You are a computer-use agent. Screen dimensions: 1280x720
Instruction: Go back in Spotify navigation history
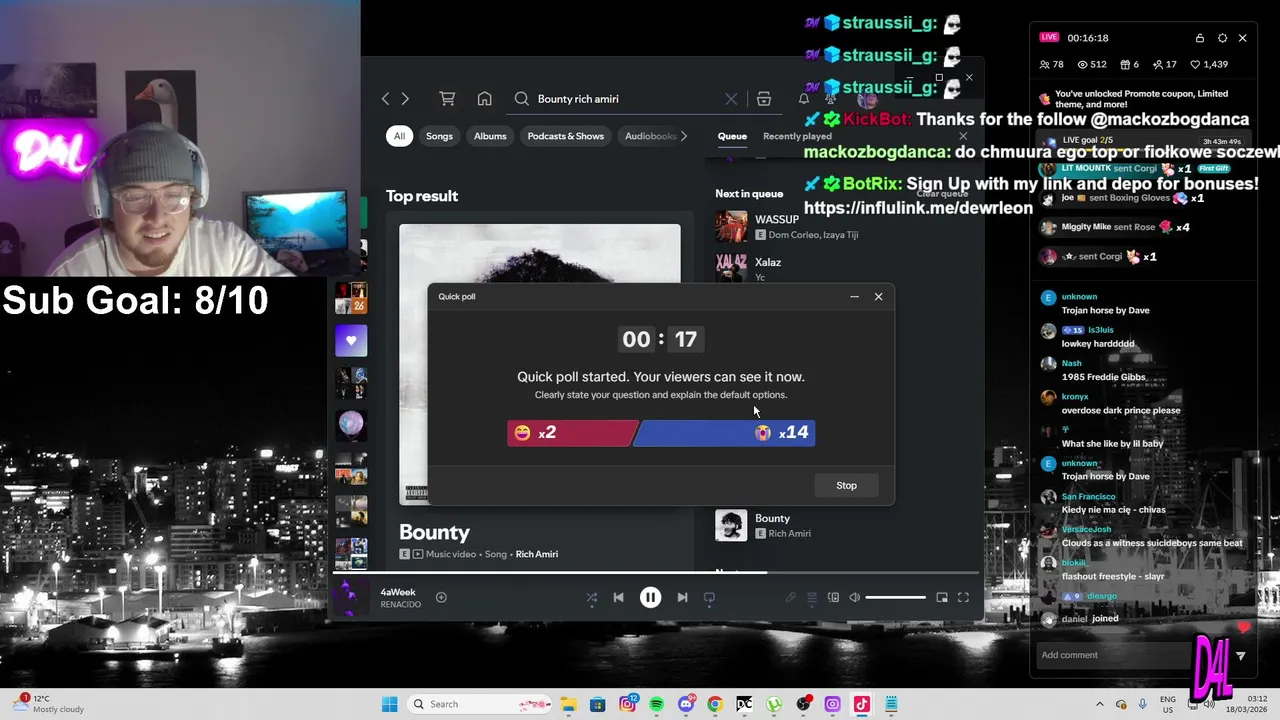tap(385, 99)
